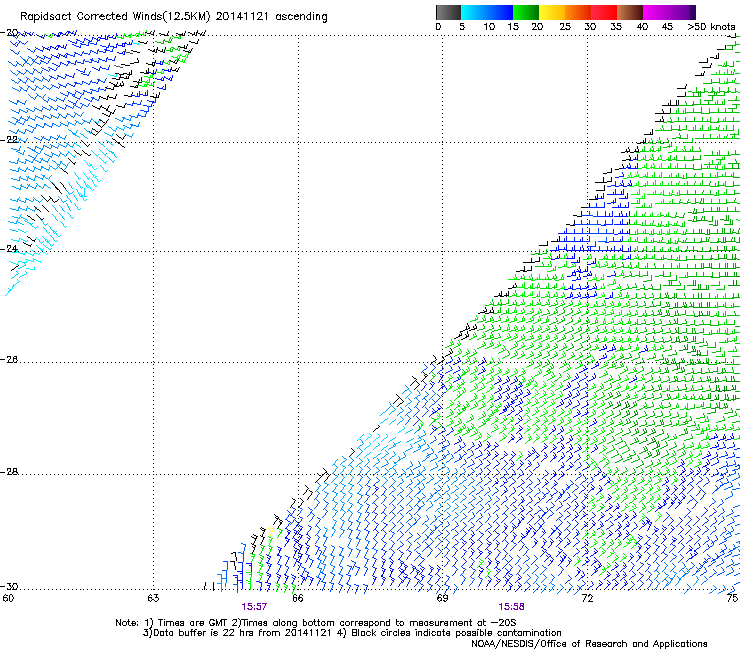Click the cyan-to-blue 5-15 knots legend band

(x=487, y=12)
